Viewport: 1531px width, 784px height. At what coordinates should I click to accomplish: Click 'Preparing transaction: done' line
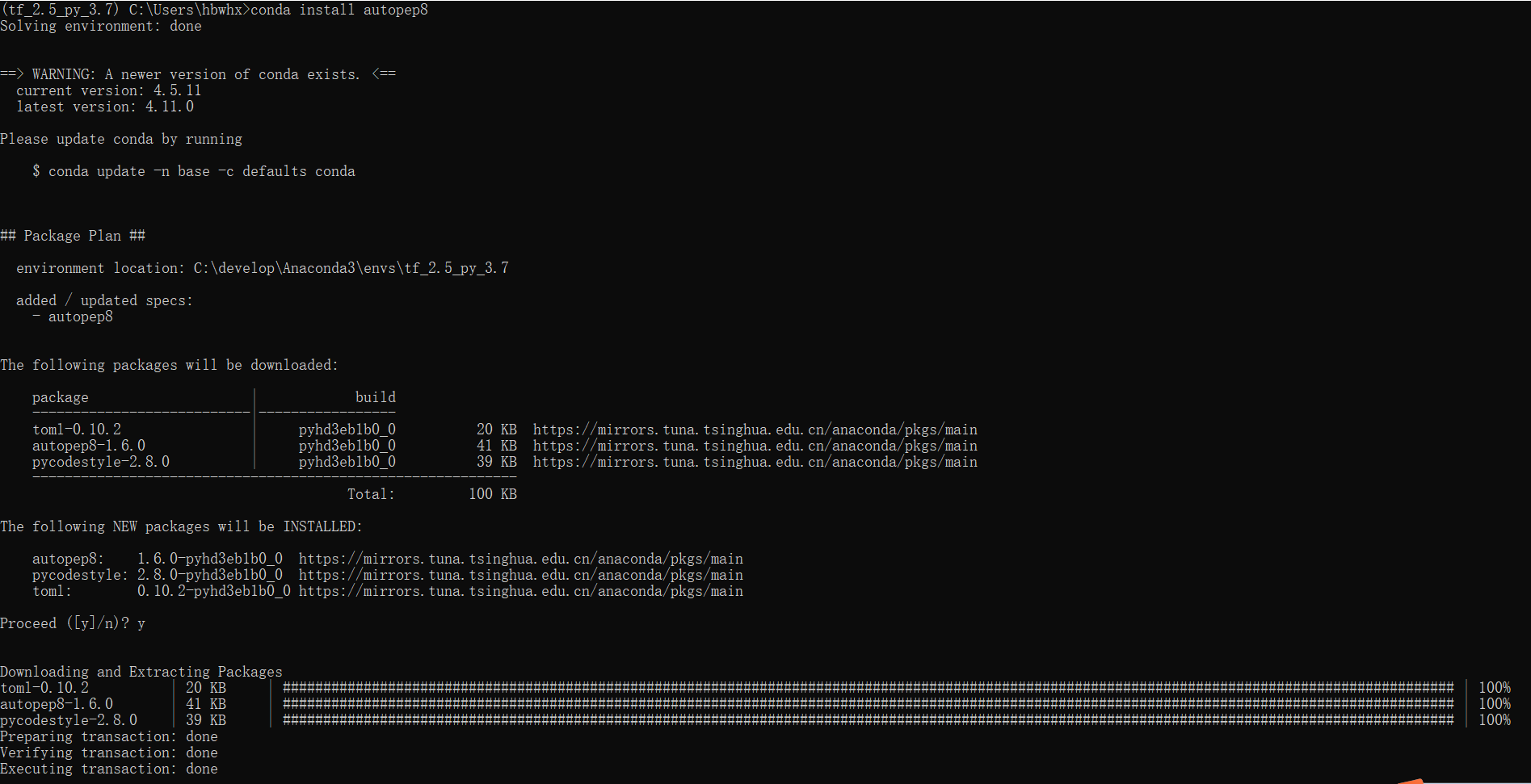click(109, 736)
